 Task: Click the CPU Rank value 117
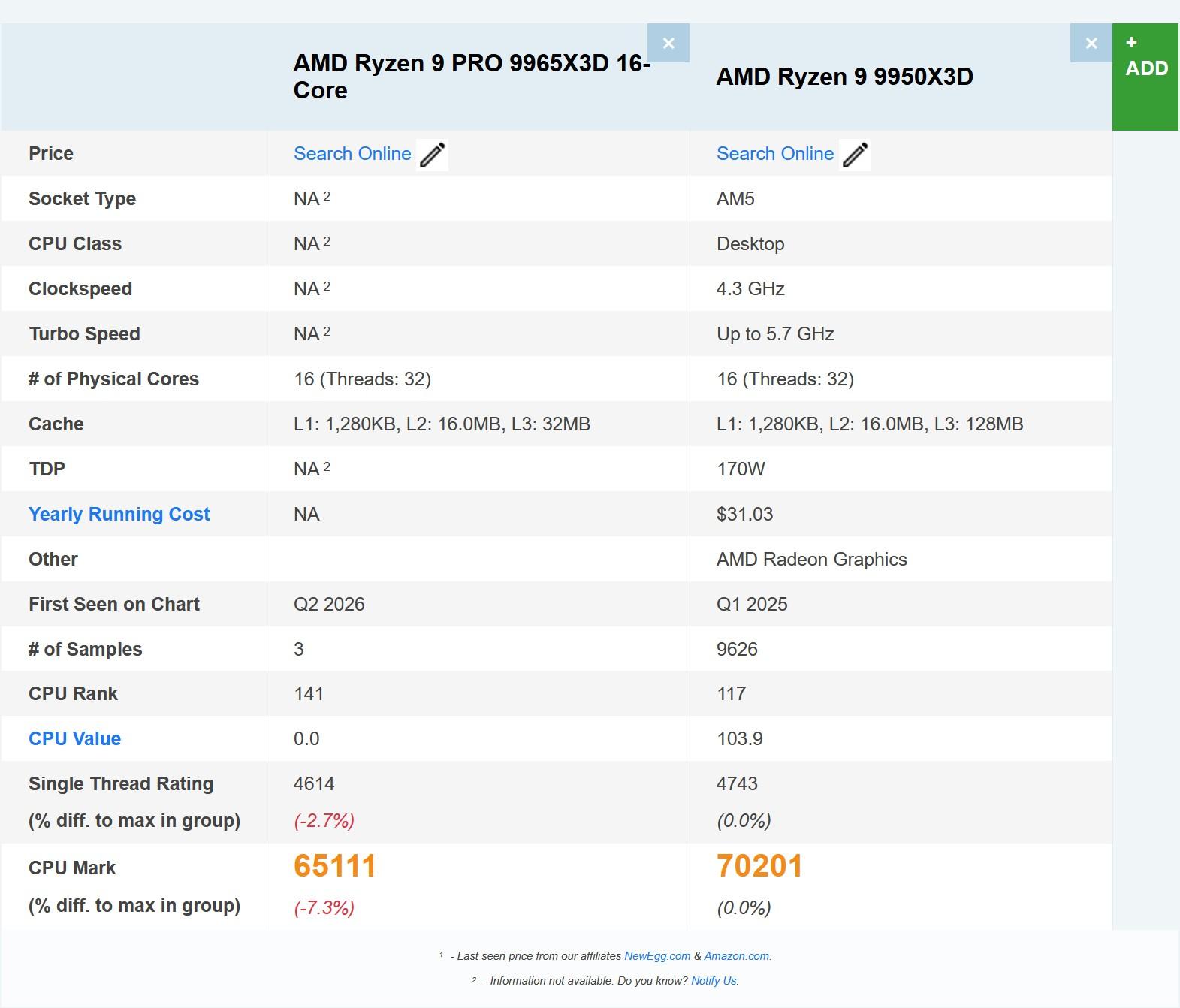(x=732, y=693)
